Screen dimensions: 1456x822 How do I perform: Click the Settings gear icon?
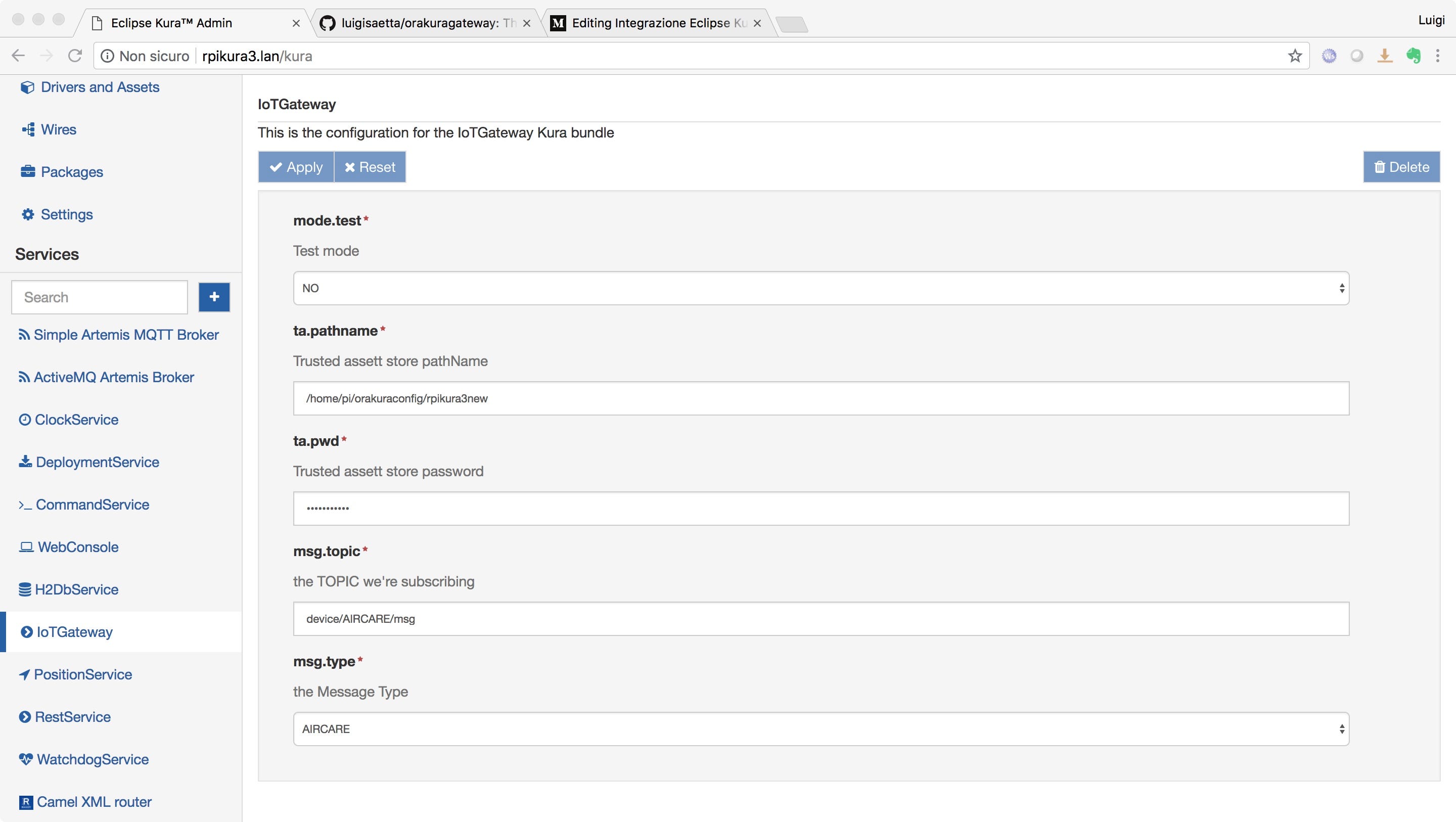[x=28, y=214]
